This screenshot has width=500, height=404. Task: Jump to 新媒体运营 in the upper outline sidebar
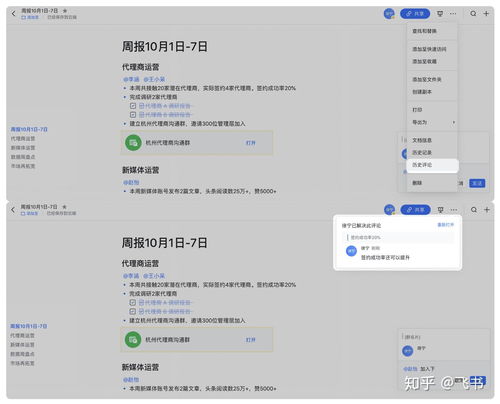pos(23,148)
